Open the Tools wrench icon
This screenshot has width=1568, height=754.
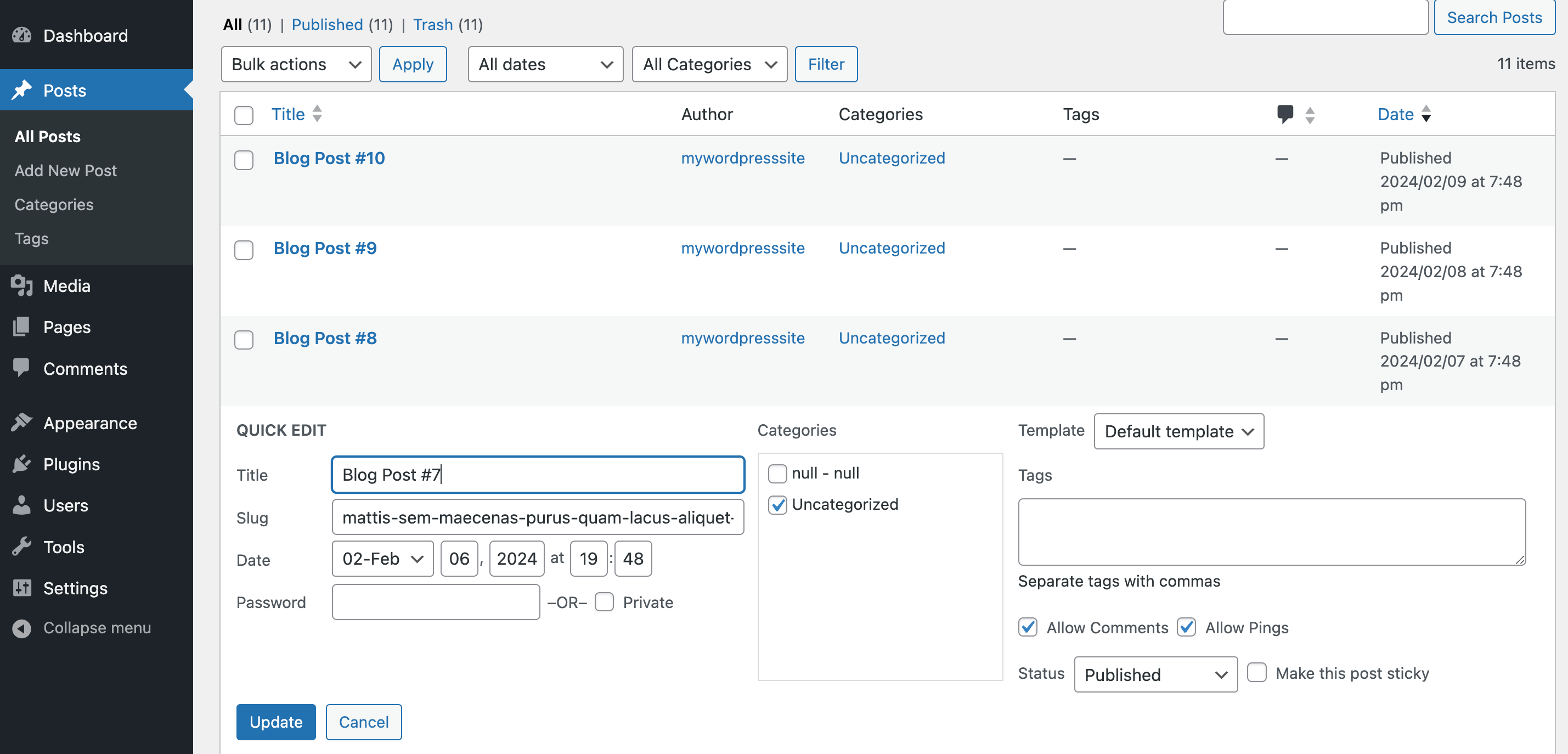coord(21,547)
